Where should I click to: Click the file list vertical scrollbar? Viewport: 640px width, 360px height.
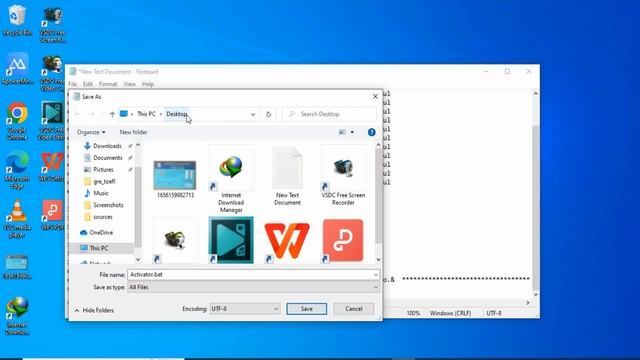(x=378, y=196)
